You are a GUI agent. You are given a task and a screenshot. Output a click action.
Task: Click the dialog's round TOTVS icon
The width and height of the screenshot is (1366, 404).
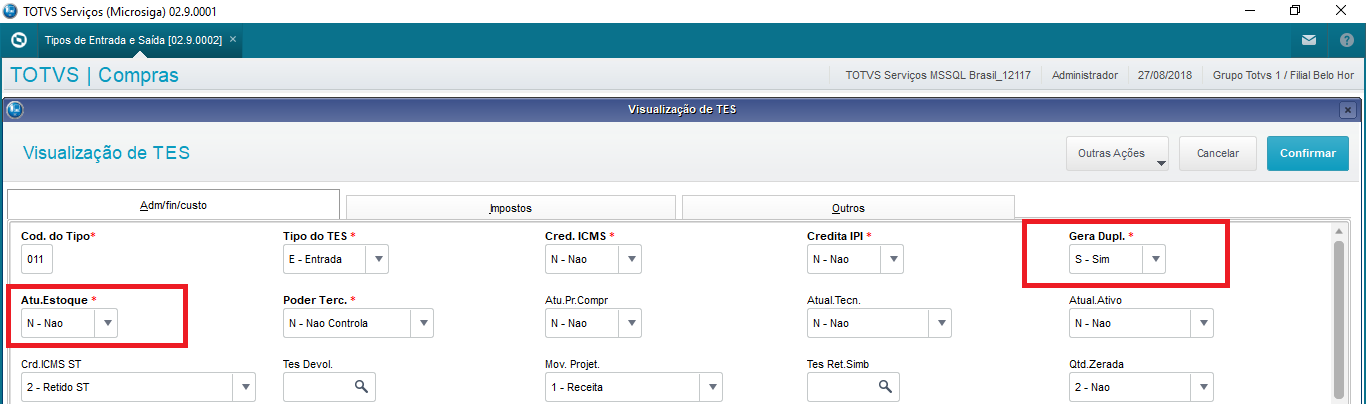point(15,109)
